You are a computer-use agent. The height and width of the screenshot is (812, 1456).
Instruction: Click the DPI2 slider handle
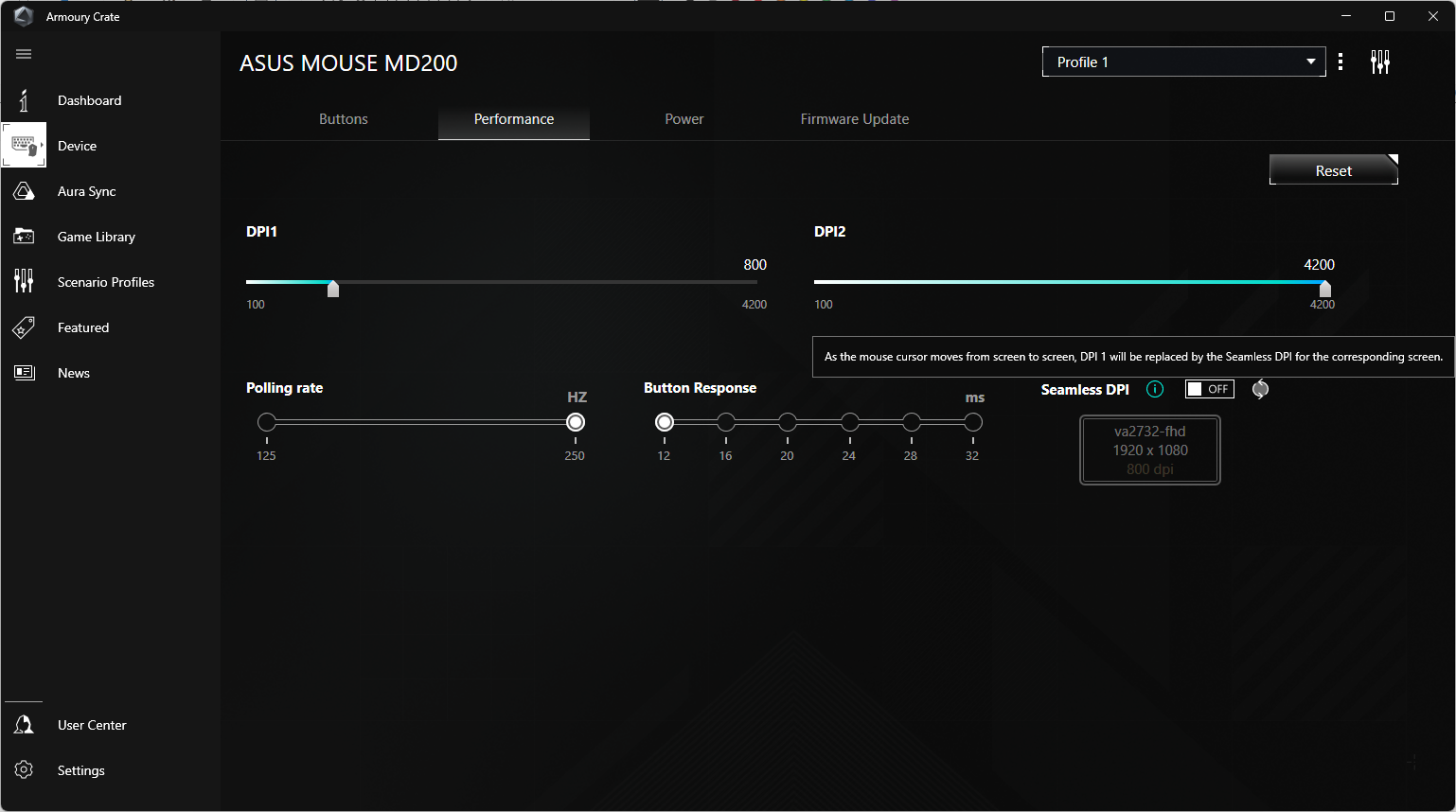tap(1325, 289)
